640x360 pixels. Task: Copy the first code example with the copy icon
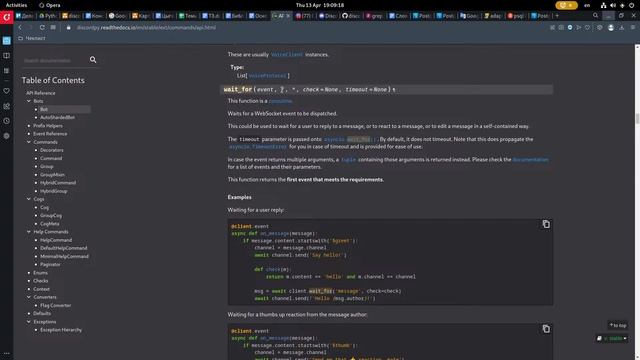tap(546, 224)
